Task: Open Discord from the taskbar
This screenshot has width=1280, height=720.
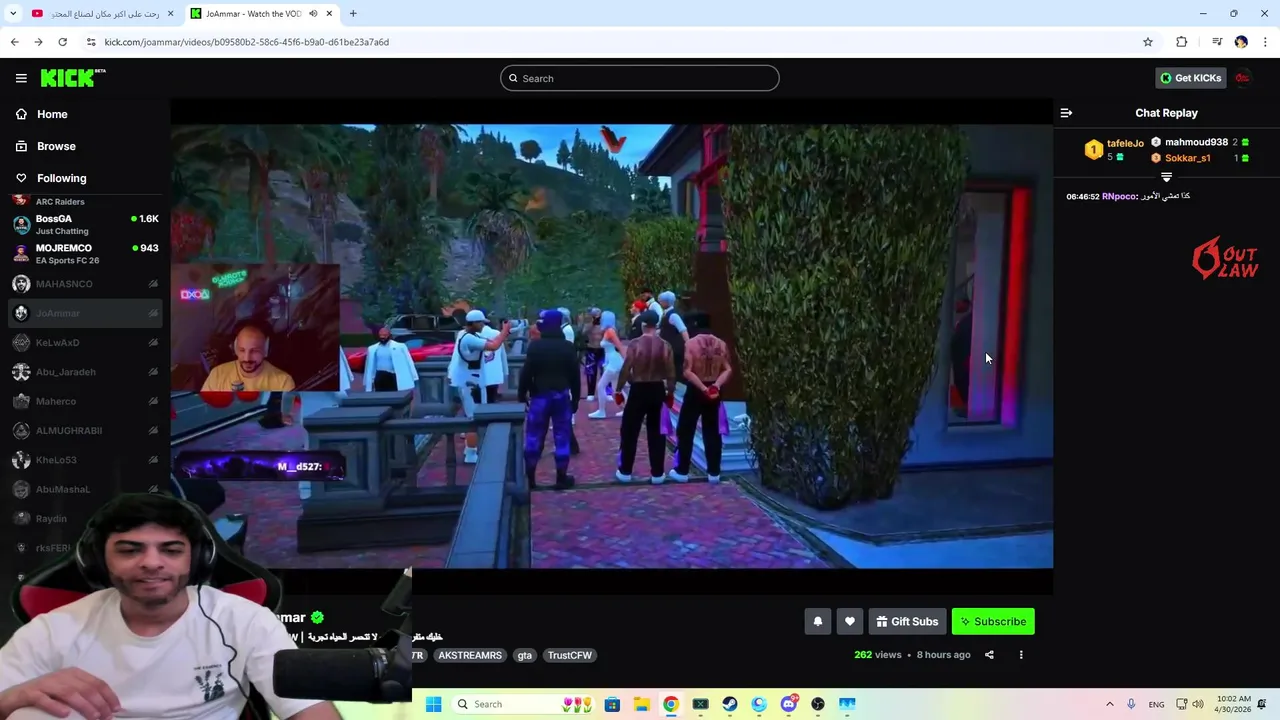Action: click(788, 704)
